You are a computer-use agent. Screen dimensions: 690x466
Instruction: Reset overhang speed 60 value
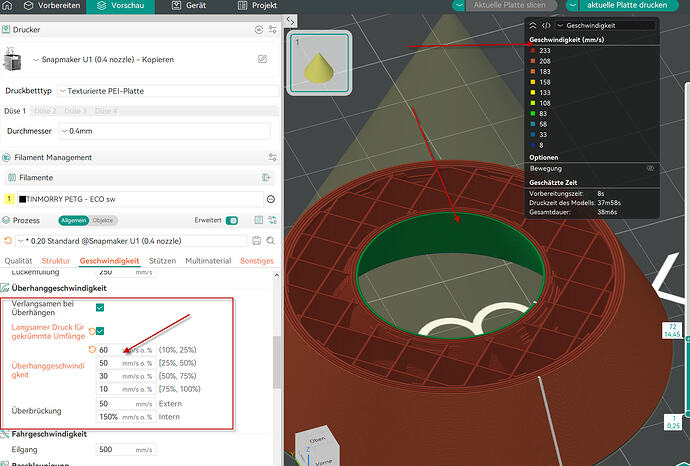click(x=92, y=349)
